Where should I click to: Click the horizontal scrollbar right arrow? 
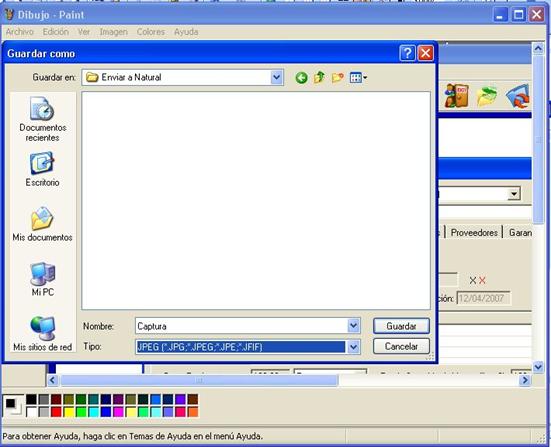(525, 380)
